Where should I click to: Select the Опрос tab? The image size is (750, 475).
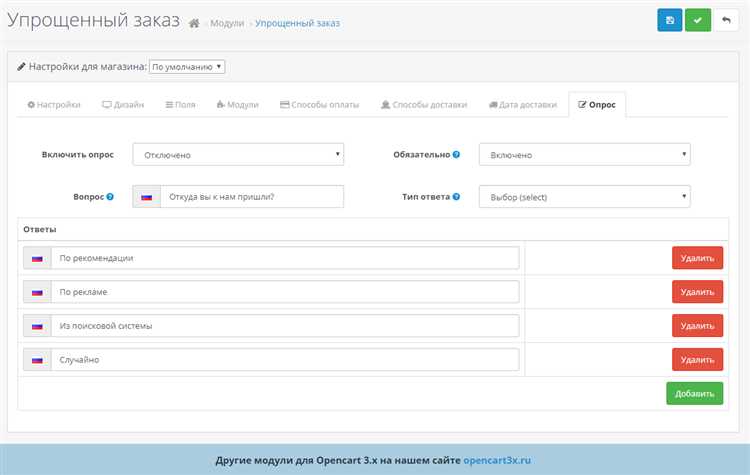tap(597, 105)
